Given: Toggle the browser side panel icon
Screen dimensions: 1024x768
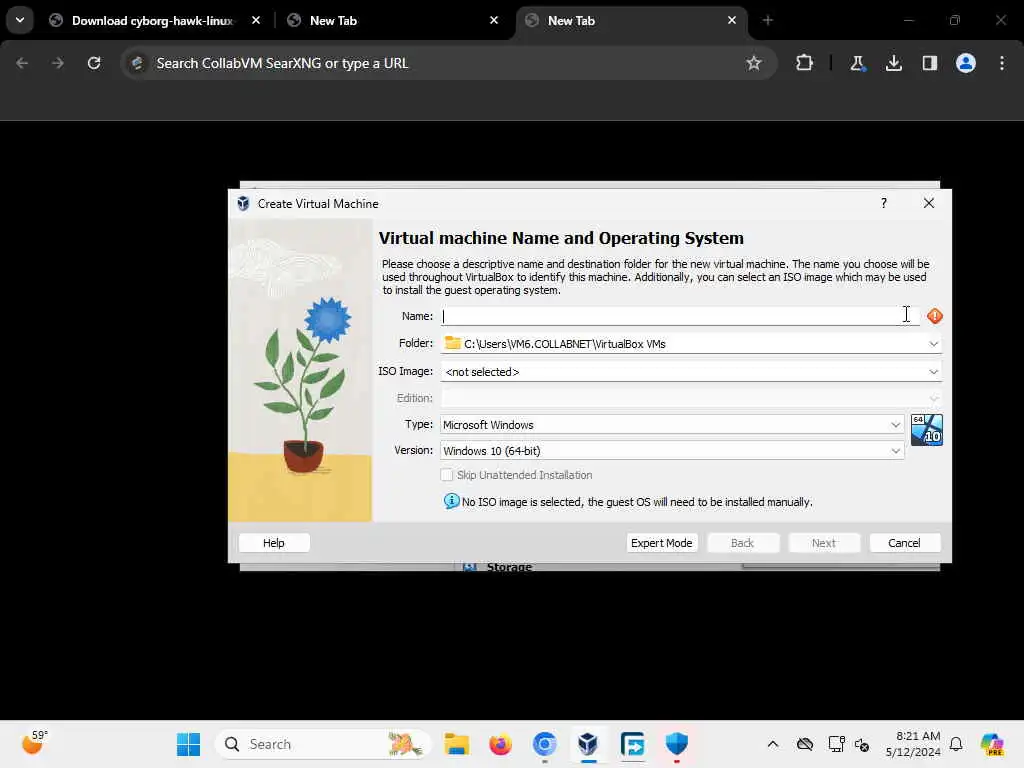Looking at the screenshot, I should pos(929,63).
